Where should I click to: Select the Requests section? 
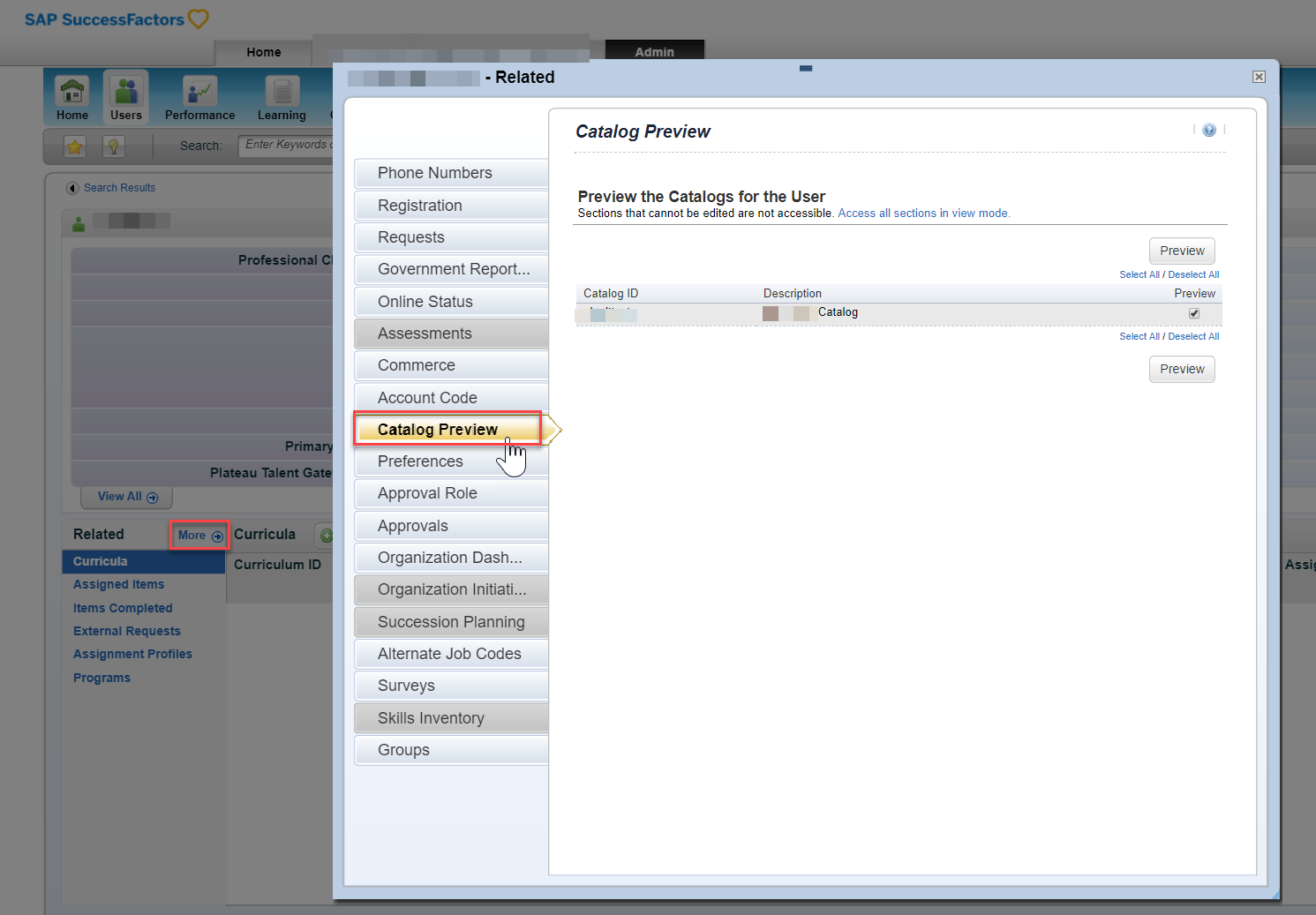[x=451, y=237]
